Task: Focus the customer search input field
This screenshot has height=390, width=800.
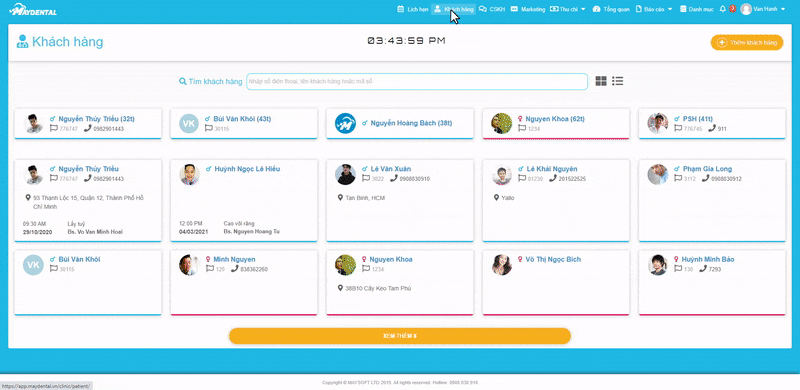Action: click(x=417, y=82)
